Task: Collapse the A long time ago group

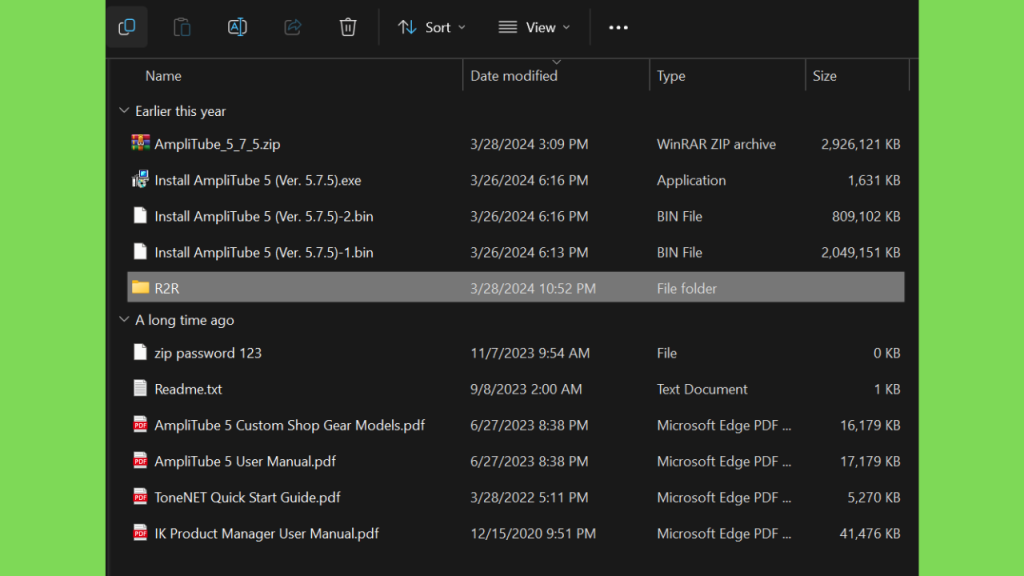Action: pyautogui.click(x=124, y=320)
